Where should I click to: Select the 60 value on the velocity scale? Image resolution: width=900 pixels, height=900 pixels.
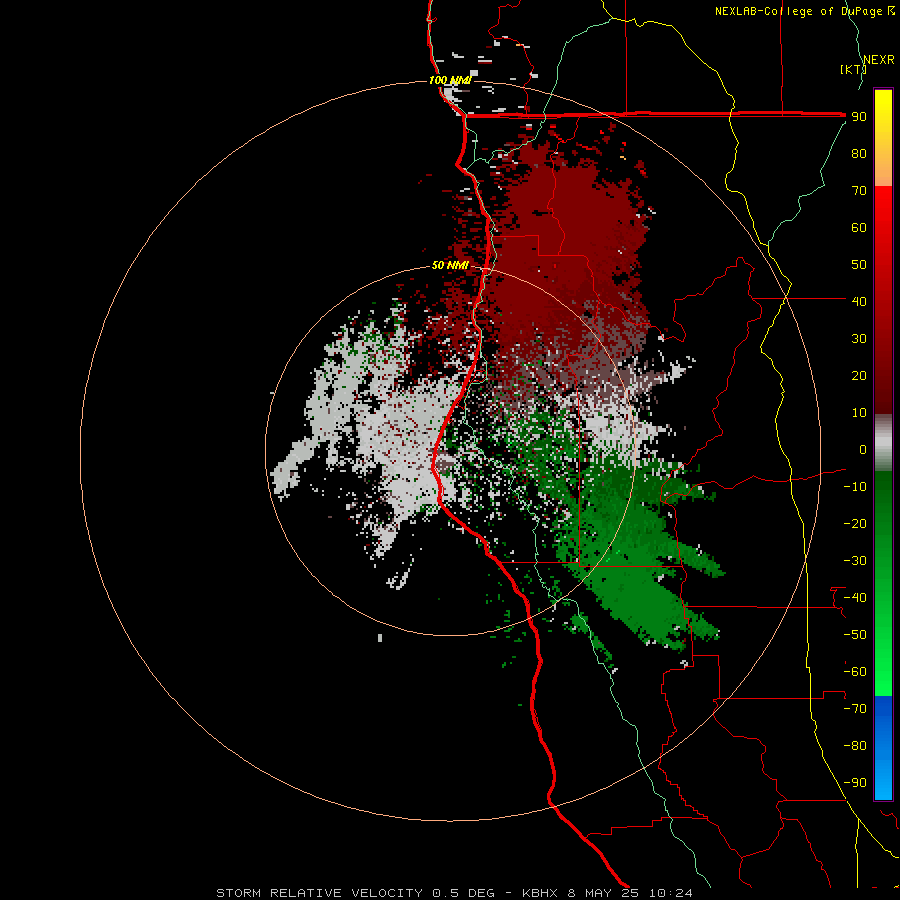pos(859,227)
